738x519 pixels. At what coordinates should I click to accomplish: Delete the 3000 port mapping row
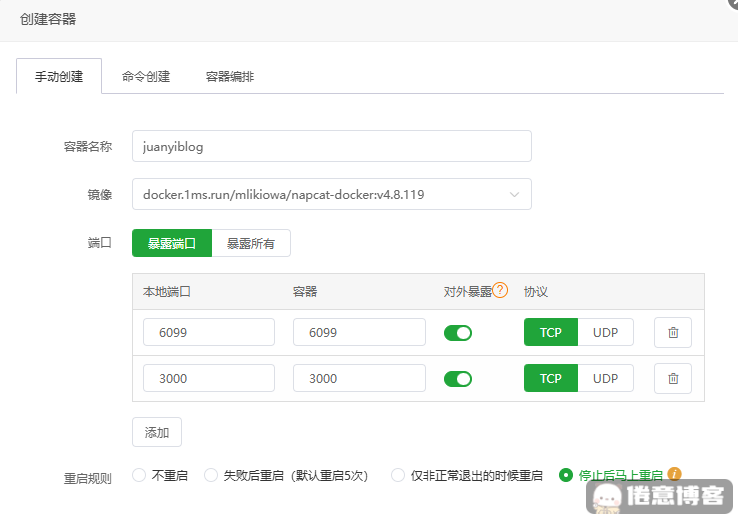tap(673, 378)
